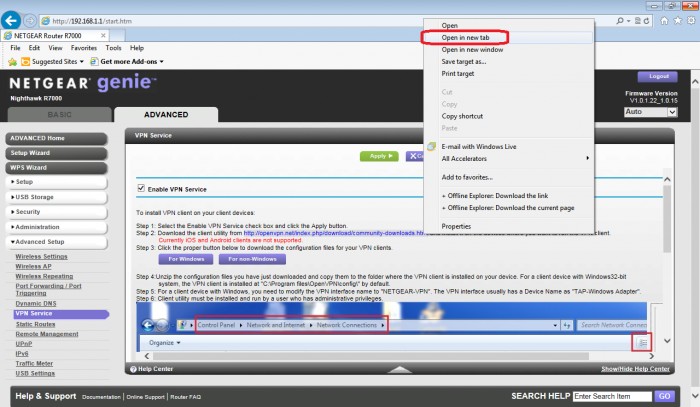700x407 pixels.
Task: Expand the Administration sidebar section
Action: pyautogui.click(x=56, y=227)
